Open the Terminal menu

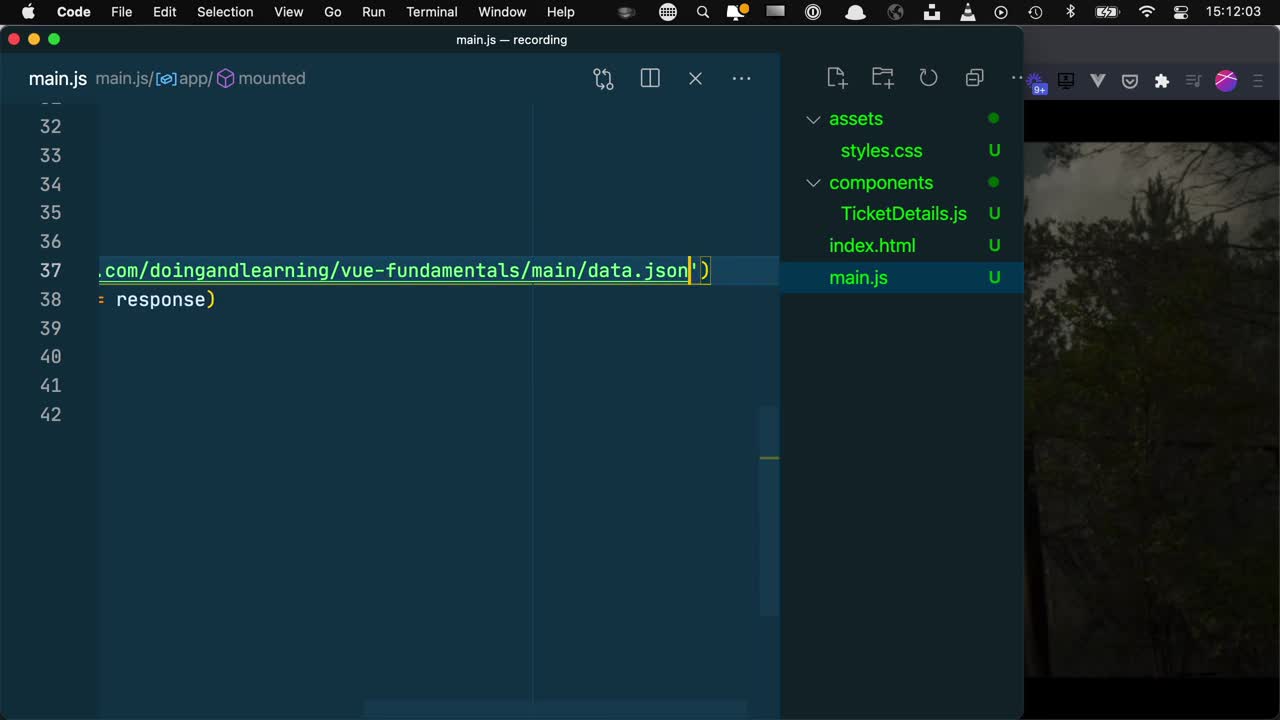[432, 12]
